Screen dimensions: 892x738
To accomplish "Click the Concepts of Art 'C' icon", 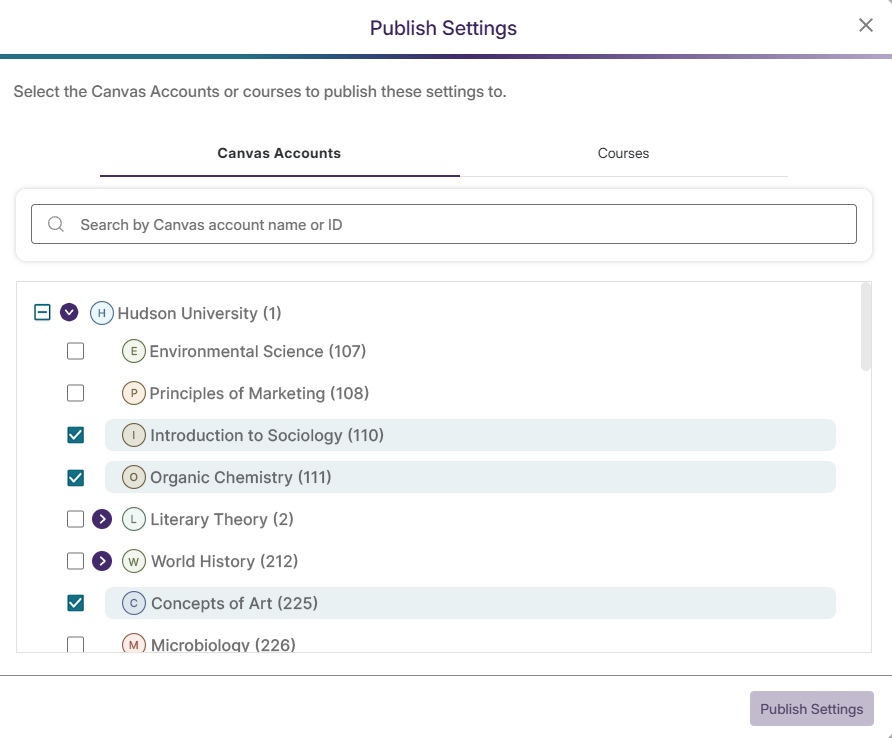I will click(134, 603).
